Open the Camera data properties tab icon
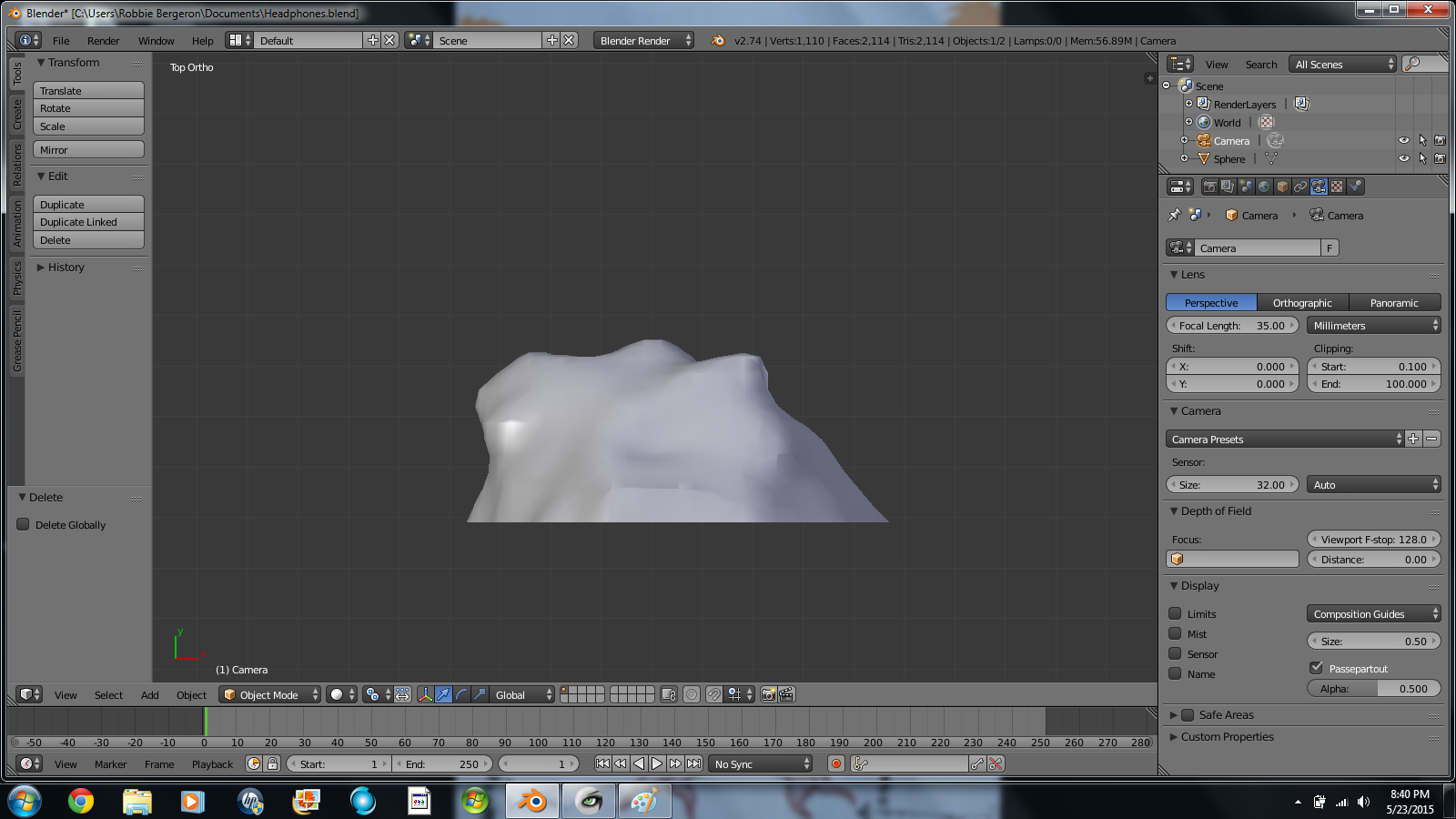 click(1319, 187)
